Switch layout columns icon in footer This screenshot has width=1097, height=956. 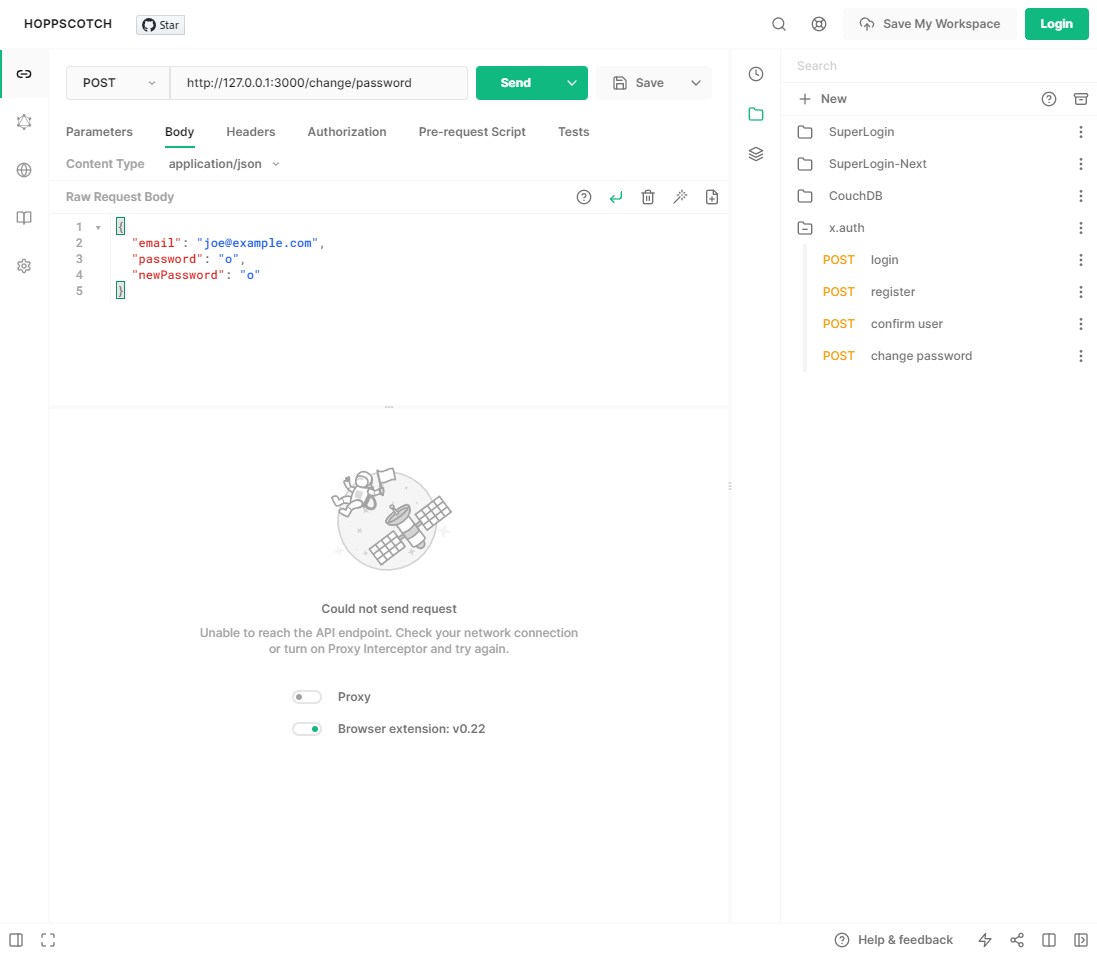(x=1049, y=940)
